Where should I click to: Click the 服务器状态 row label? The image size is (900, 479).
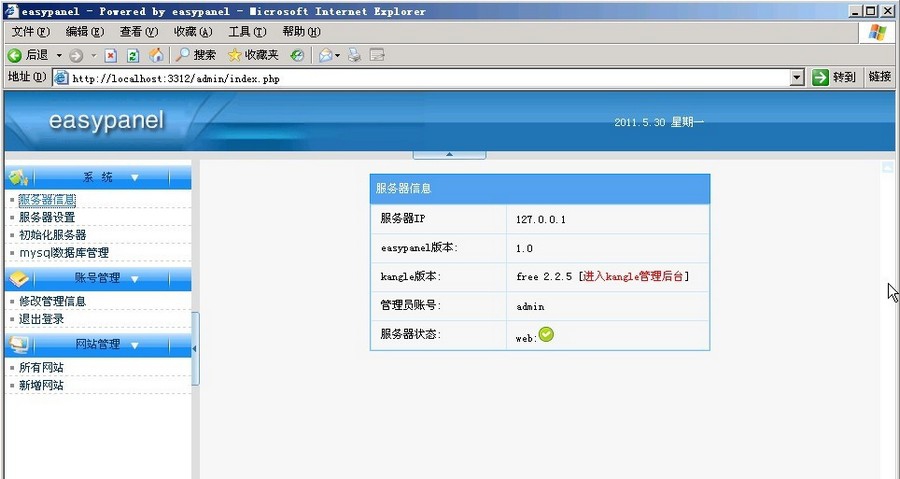(410, 334)
